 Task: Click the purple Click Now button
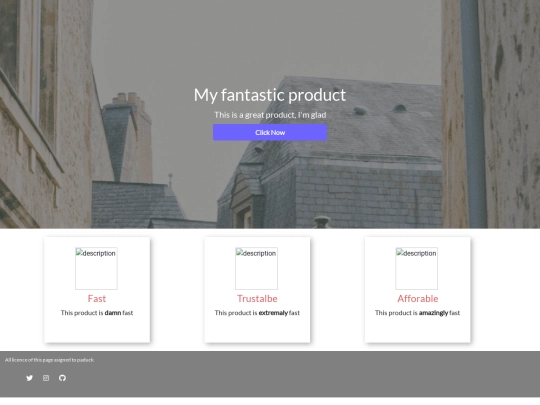point(270,132)
